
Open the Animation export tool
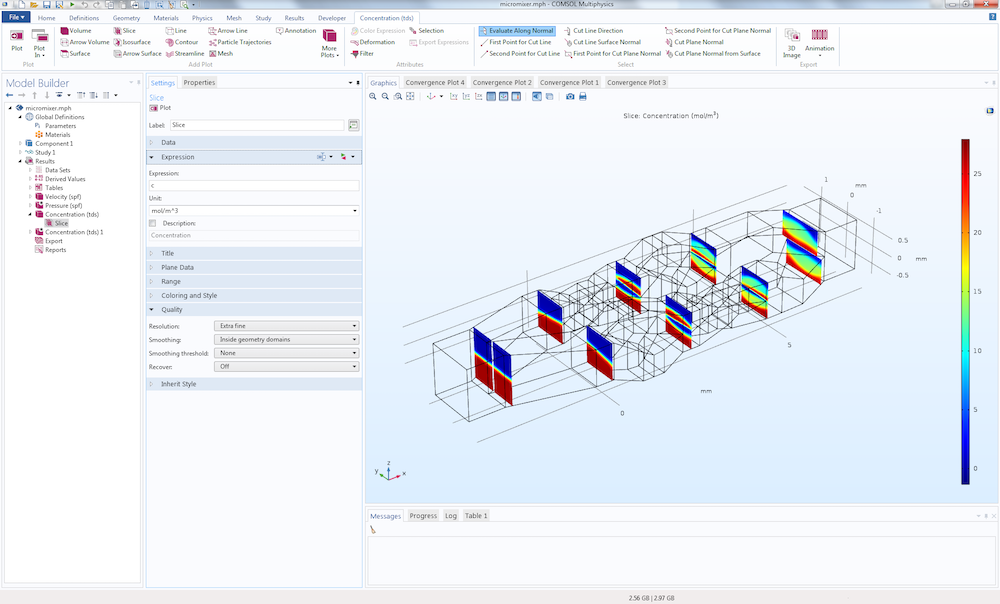click(820, 40)
